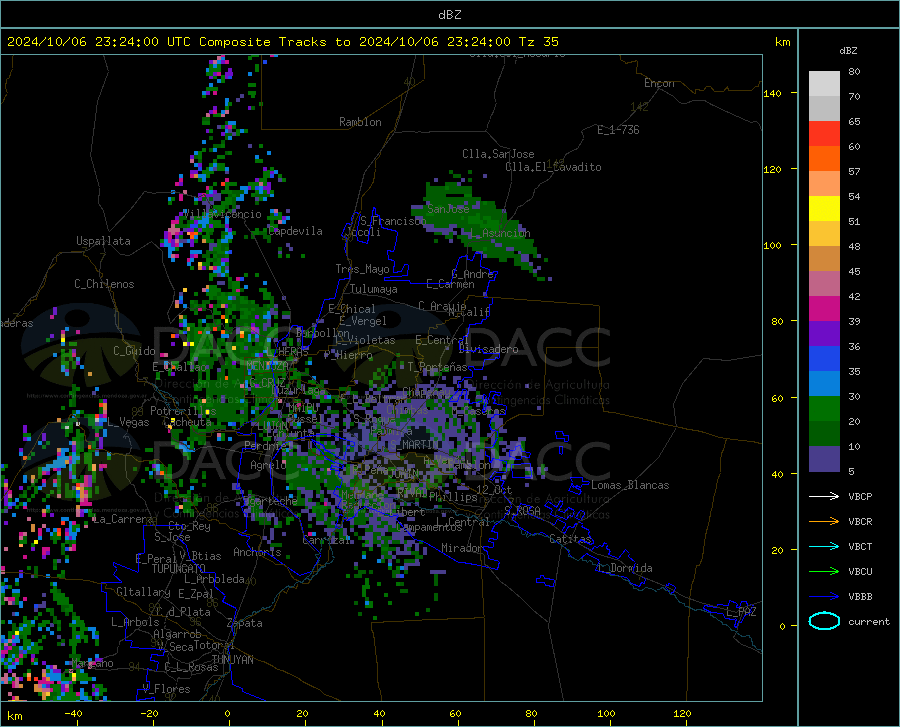
Task: Click the Algarrob map label
Action: (177, 634)
